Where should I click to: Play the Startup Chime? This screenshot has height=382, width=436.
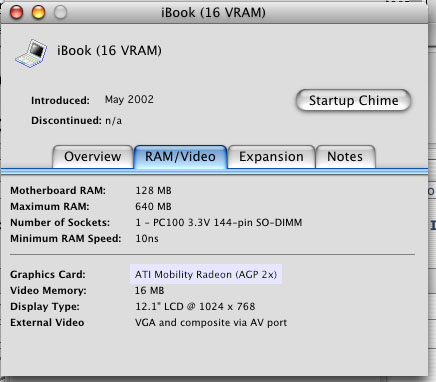[x=353, y=100]
